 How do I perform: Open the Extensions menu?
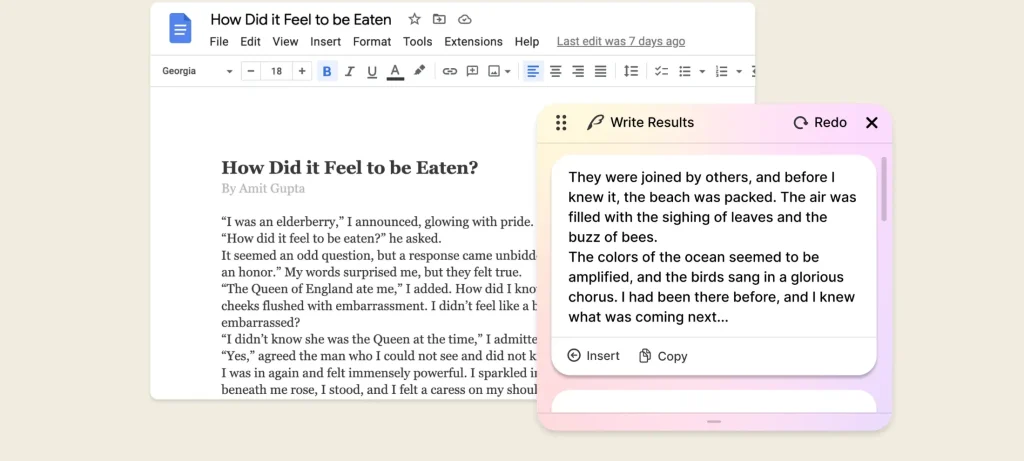coord(473,41)
